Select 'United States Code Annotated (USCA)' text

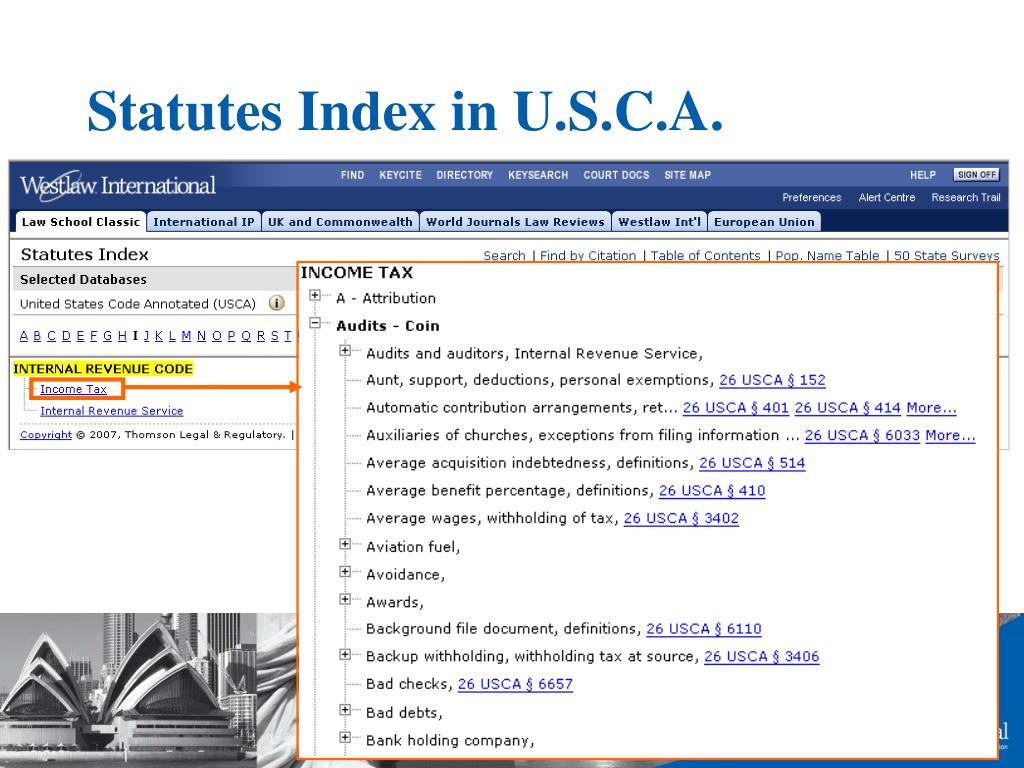point(138,304)
